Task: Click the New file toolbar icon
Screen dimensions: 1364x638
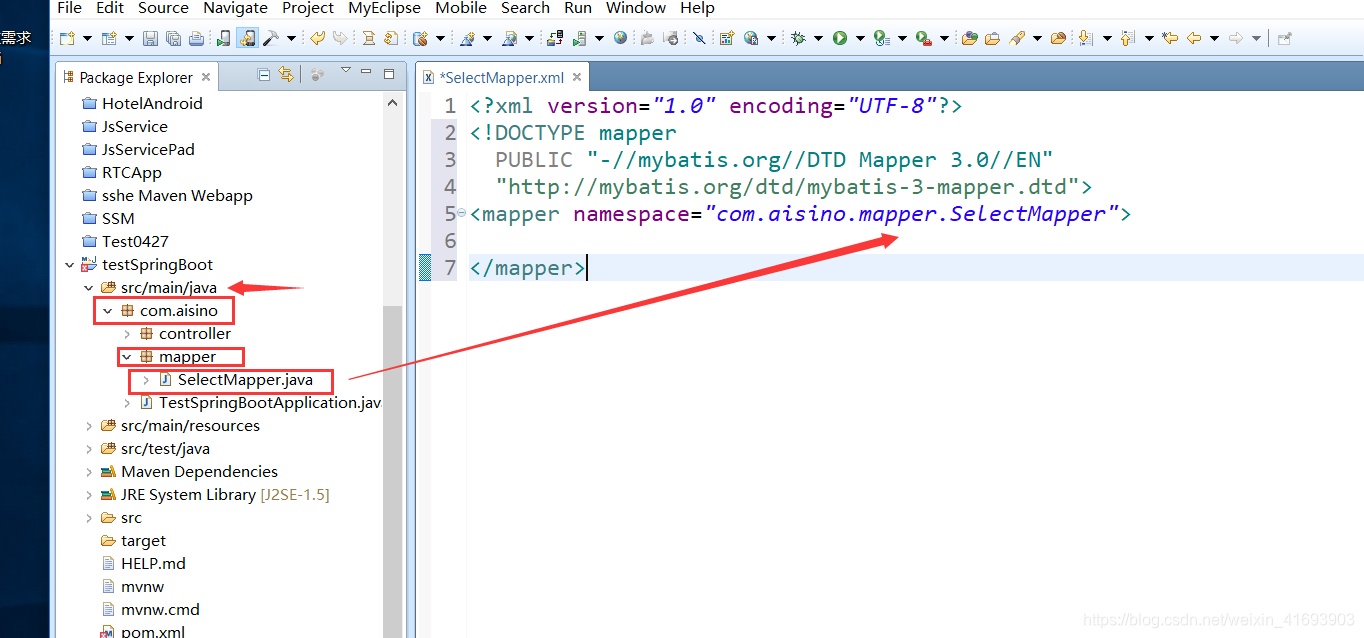Action: tap(67, 38)
